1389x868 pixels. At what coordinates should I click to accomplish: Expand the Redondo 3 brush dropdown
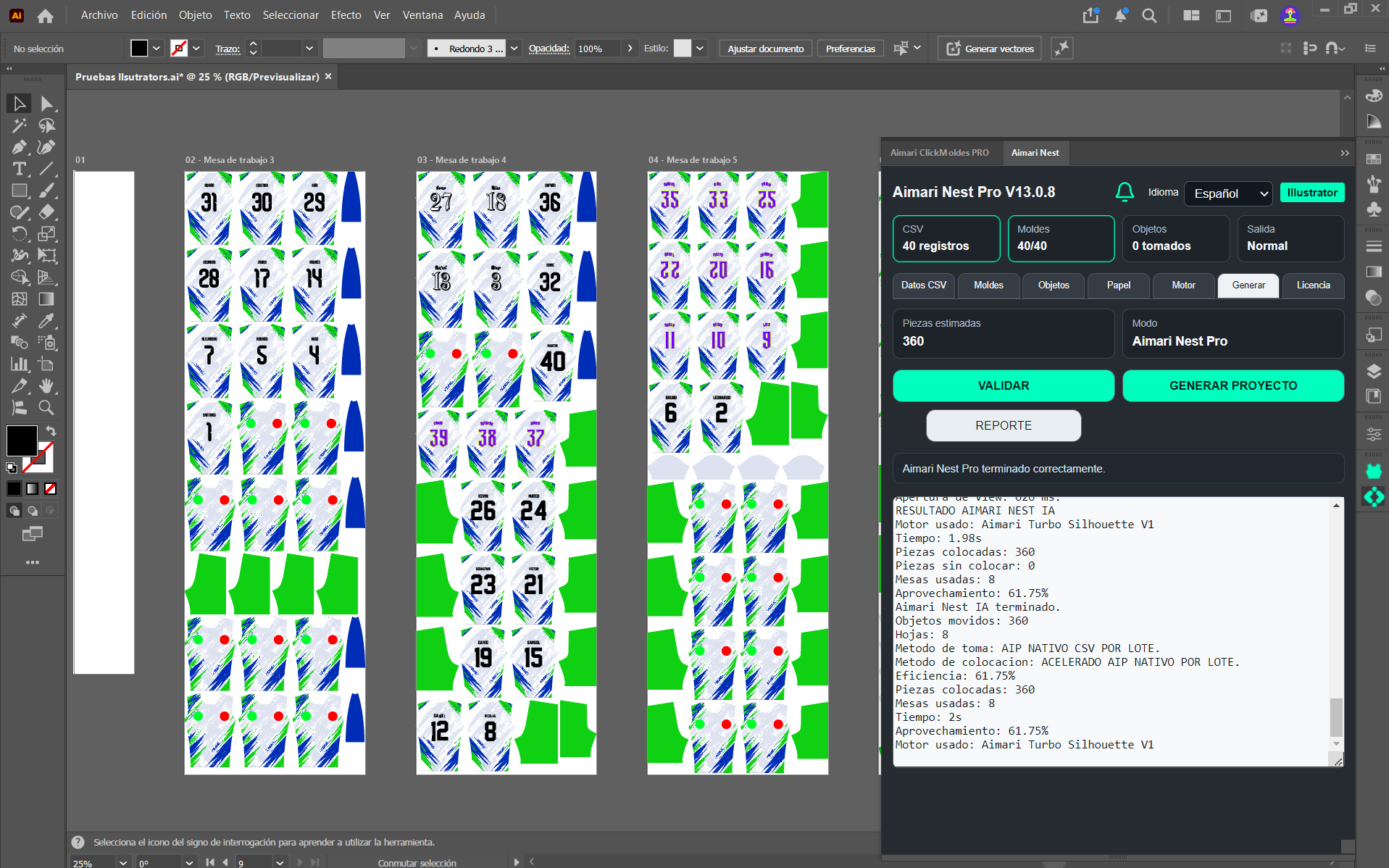click(x=514, y=49)
